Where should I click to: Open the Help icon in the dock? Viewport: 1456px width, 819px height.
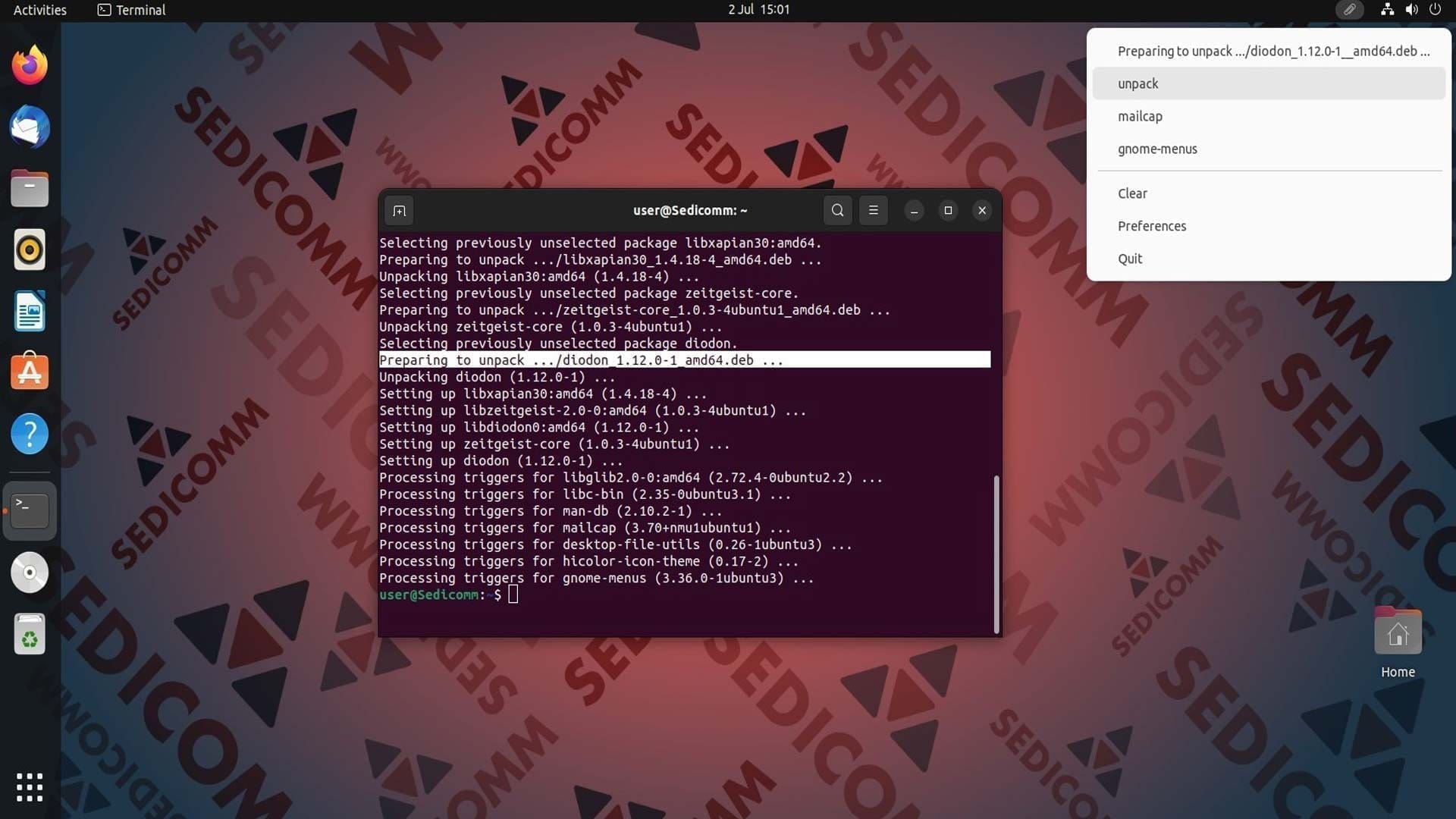point(30,434)
